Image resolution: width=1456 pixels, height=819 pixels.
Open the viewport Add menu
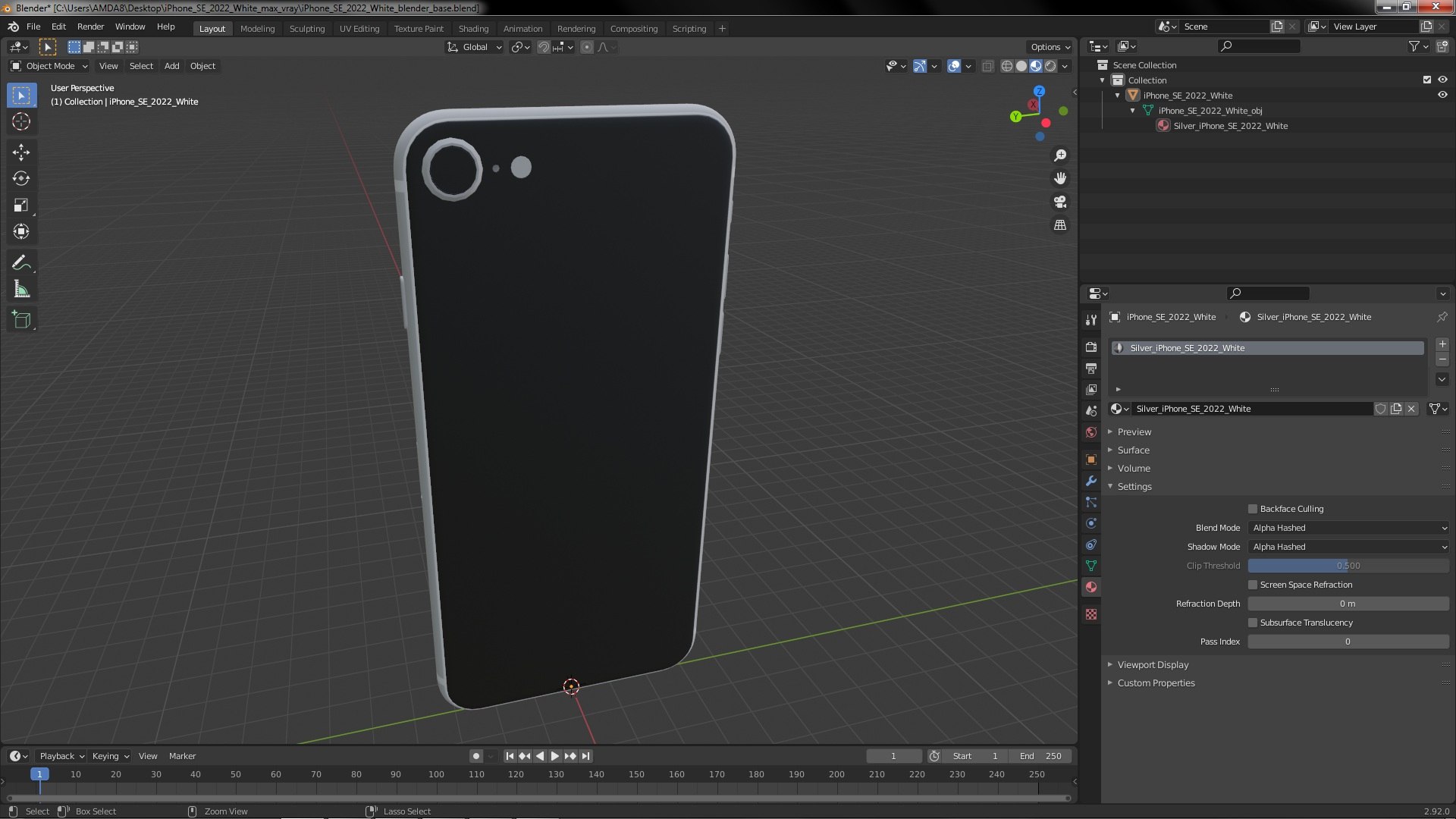coord(172,66)
